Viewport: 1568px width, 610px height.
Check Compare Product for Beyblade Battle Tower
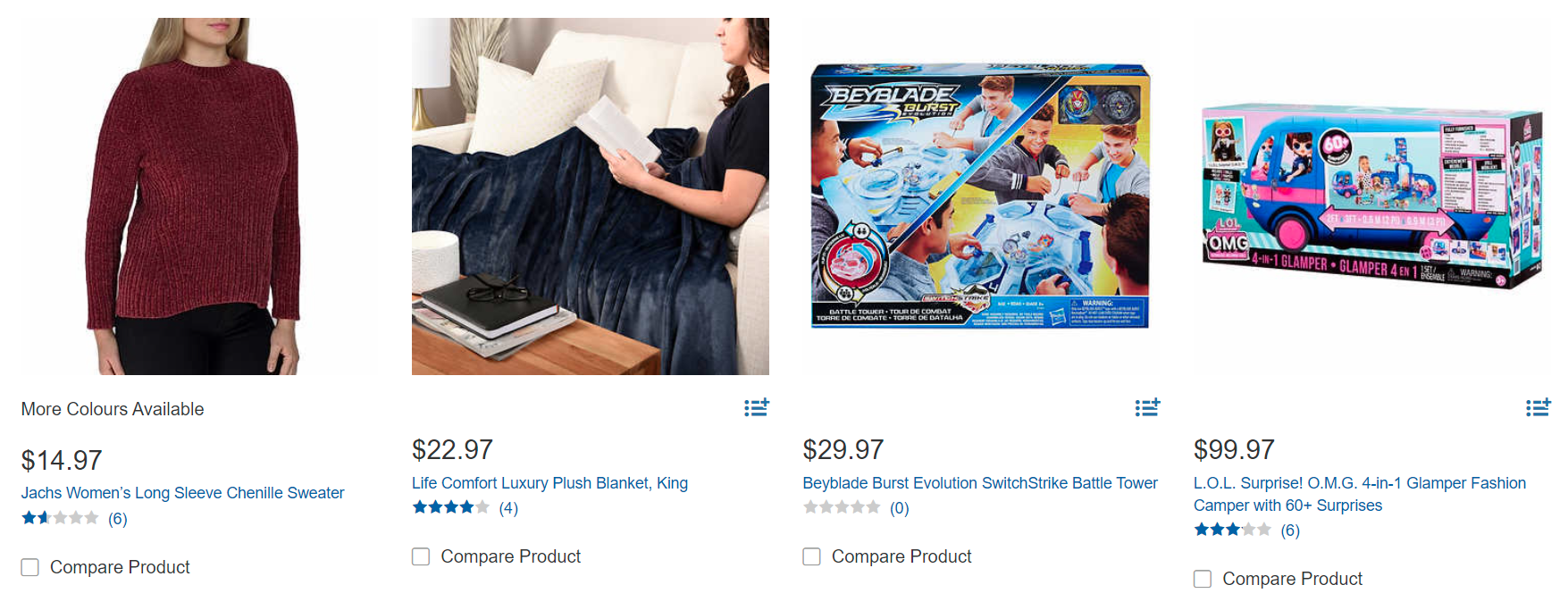812,556
